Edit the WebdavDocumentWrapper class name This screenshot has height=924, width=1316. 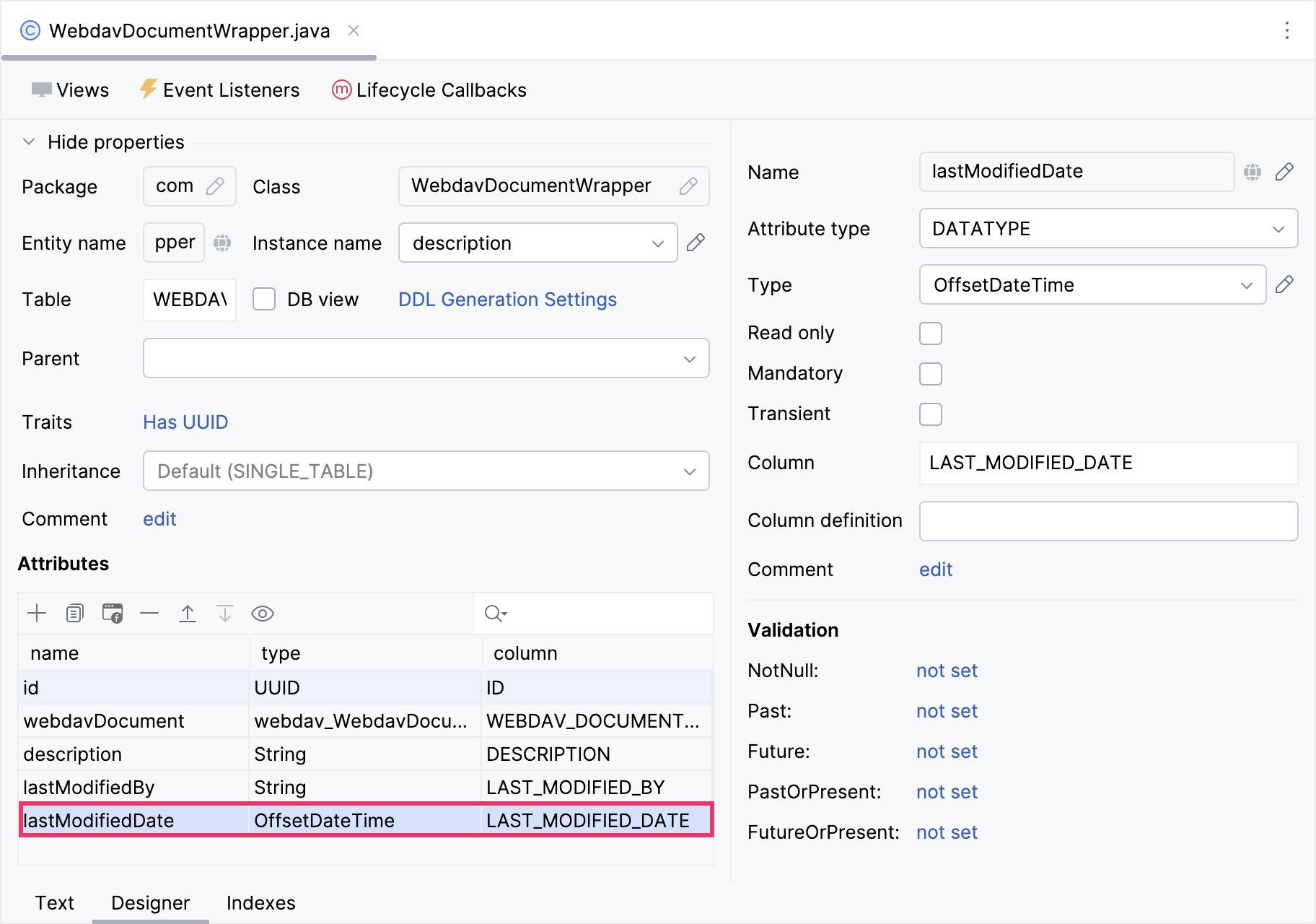(x=689, y=186)
